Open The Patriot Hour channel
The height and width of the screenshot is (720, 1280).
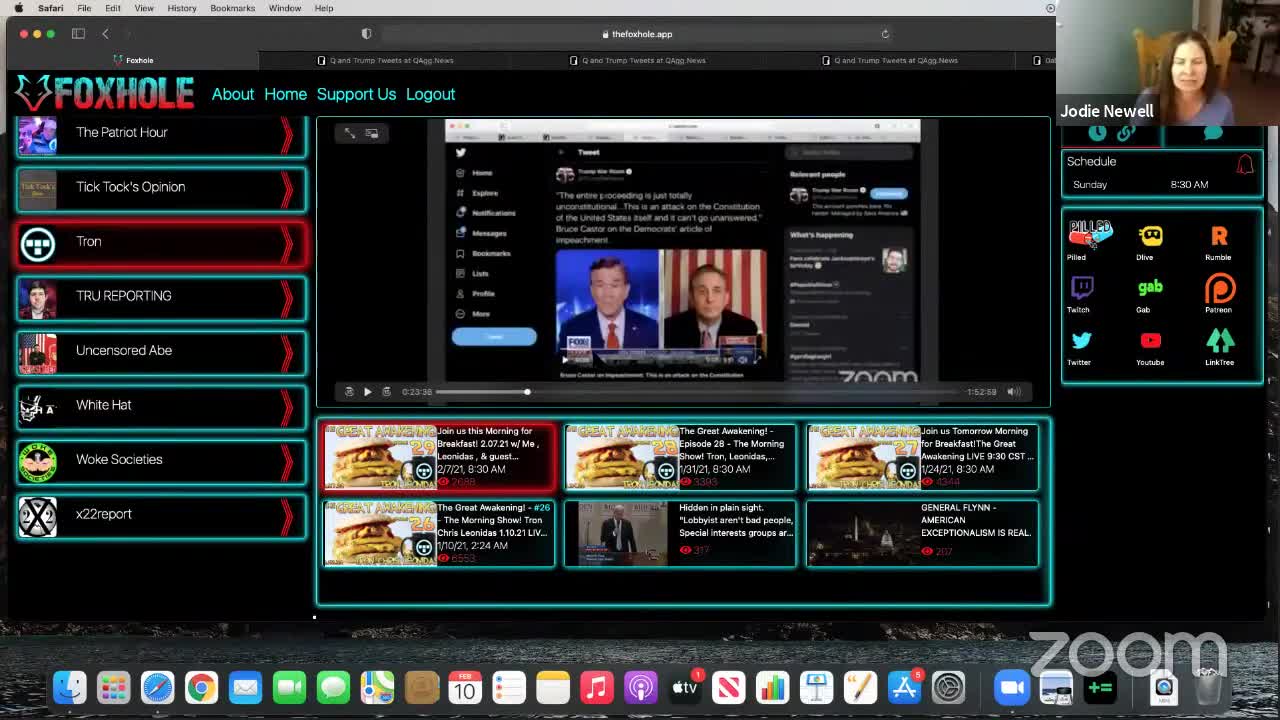(161, 133)
